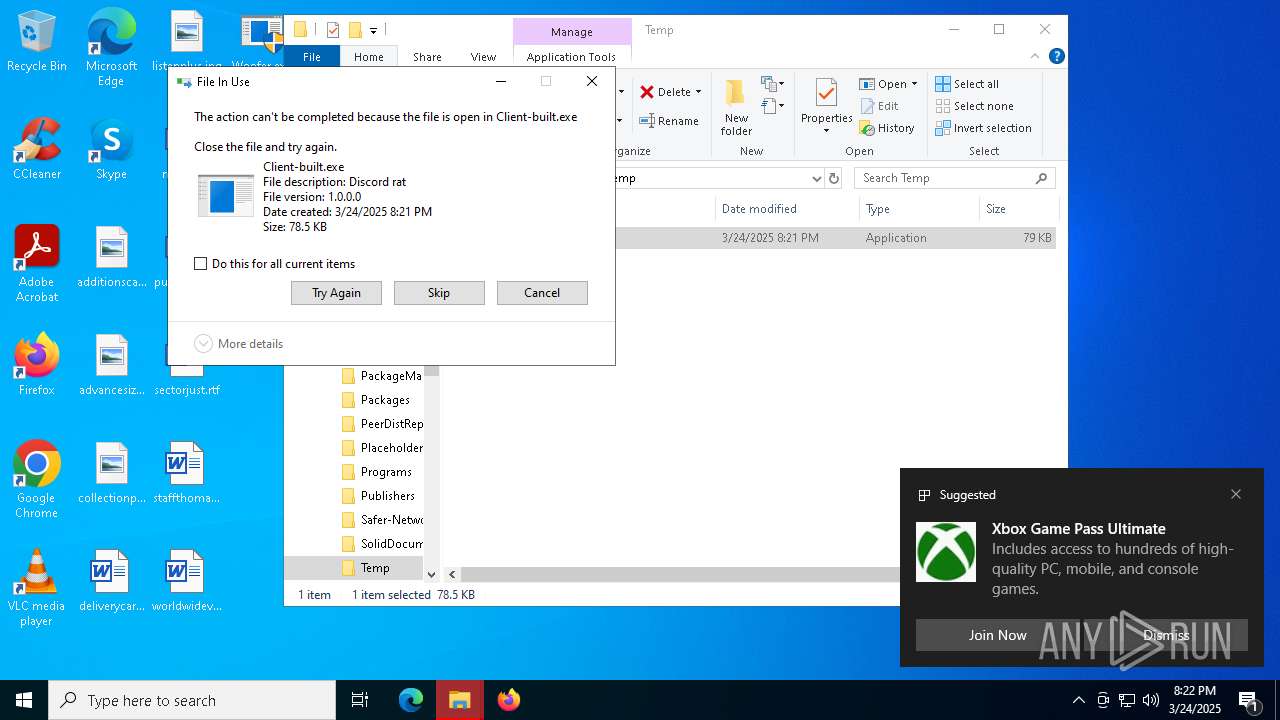Open Explorer Help question mark icon
The width and height of the screenshot is (1280, 720).
pyautogui.click(x=1056, y=56)
